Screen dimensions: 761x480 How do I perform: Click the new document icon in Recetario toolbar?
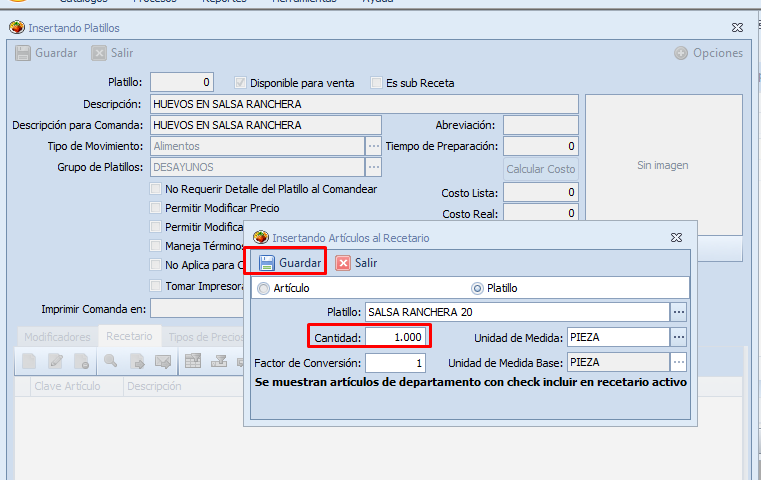click(30, 361)
